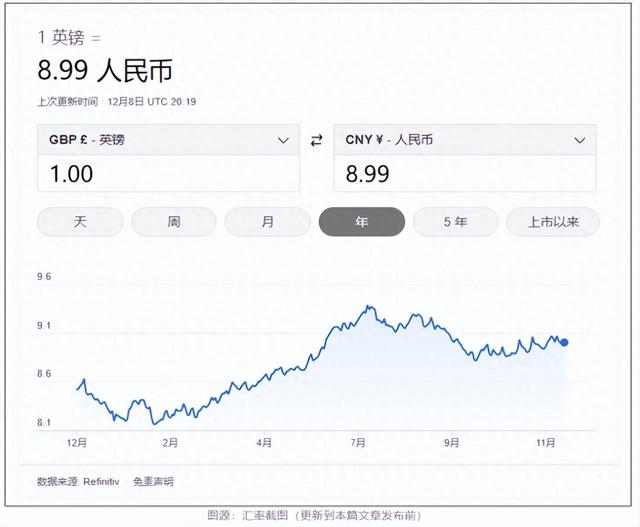Choose the 月 (month) range tab
This screenshot has height=527, width=640.
tap(267, 222)
